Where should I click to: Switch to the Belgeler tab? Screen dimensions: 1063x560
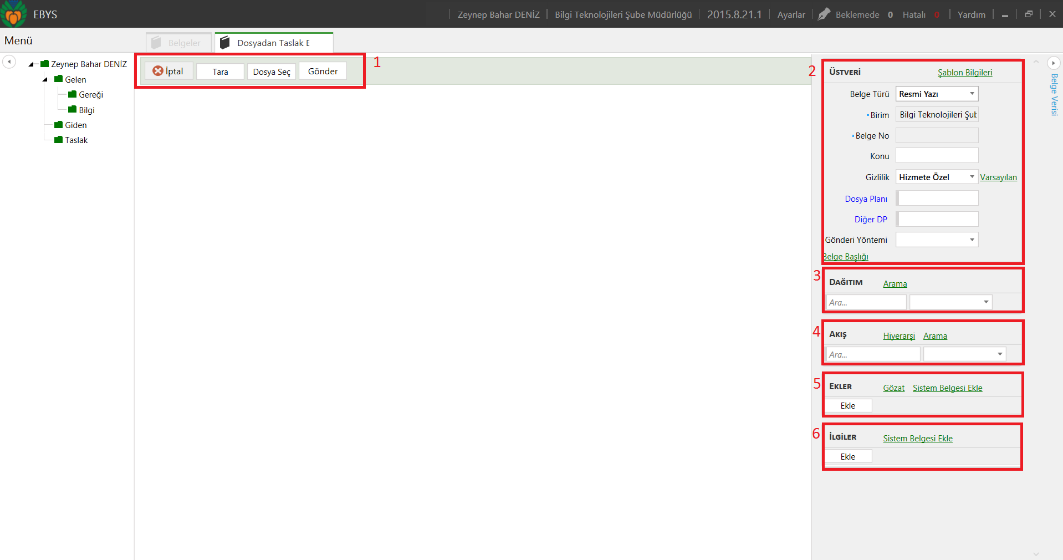[x=178, y=43]
